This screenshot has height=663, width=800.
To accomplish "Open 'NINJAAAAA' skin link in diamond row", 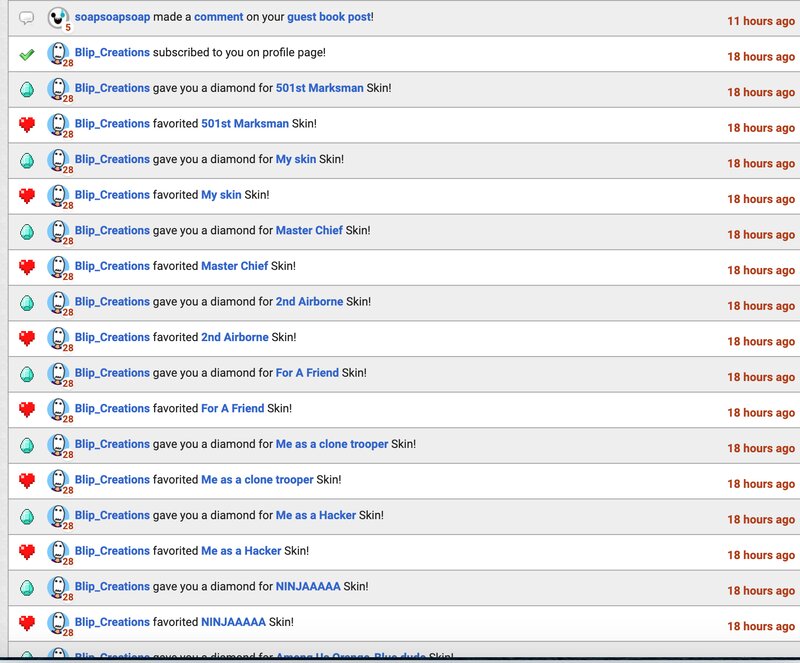I will coord(308,586).
